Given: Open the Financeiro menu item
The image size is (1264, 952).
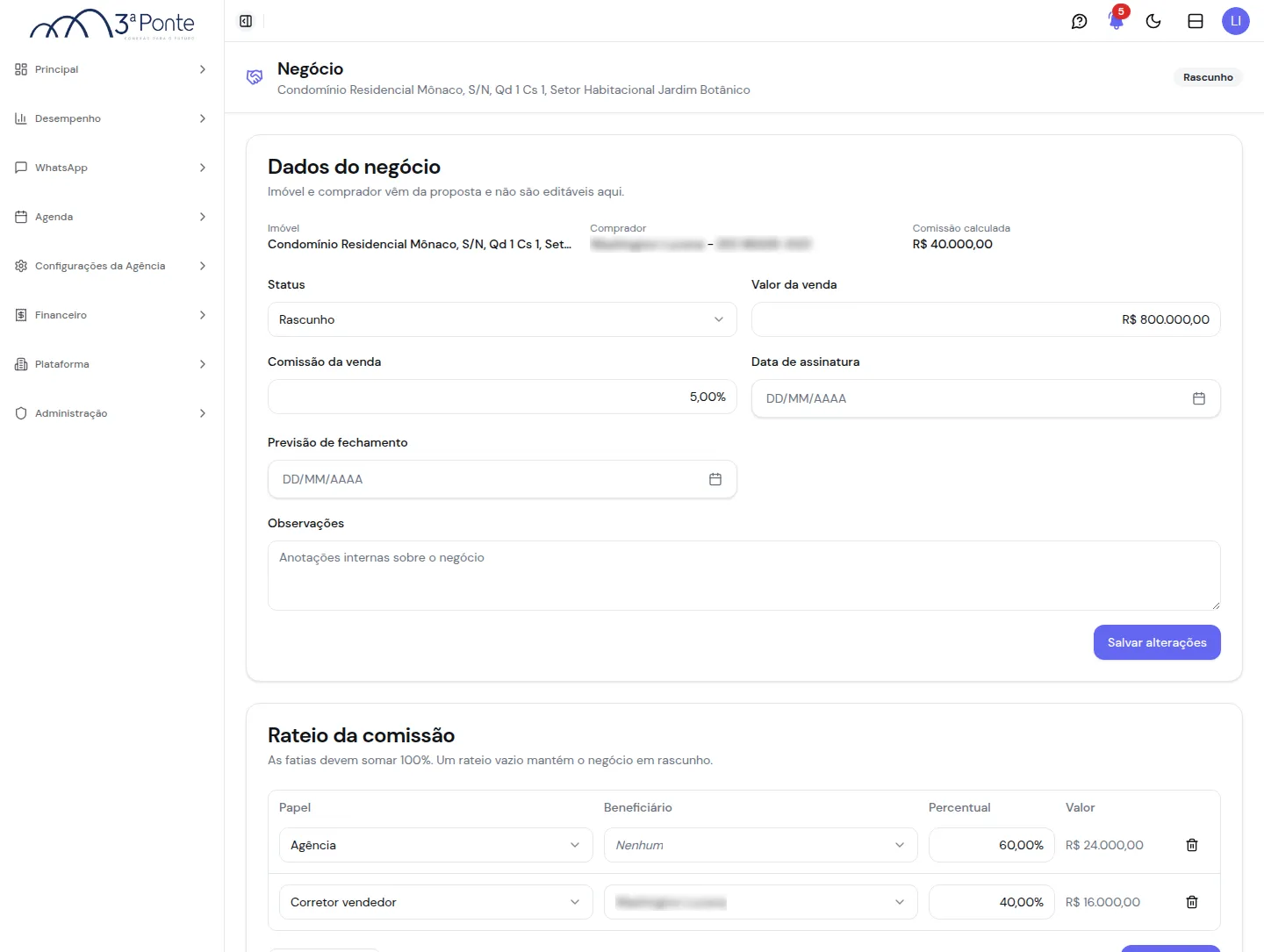Looking at the screenshot, I should click(x=111, y=315).
